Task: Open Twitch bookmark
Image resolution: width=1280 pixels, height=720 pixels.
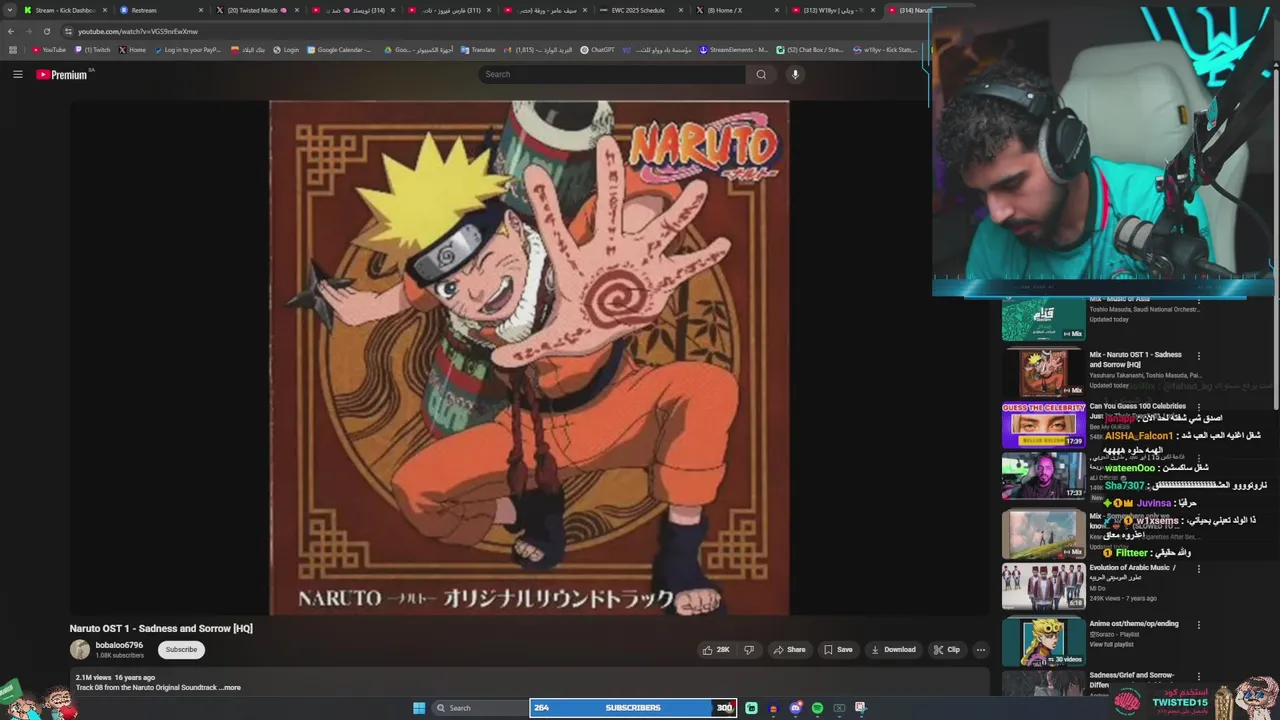Action: point(93,50)
